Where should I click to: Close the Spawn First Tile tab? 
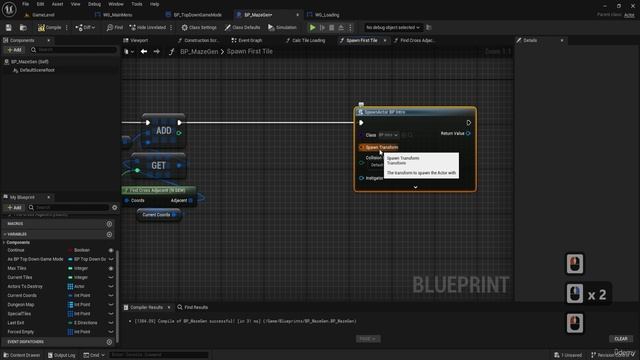(x=385, y=40)
